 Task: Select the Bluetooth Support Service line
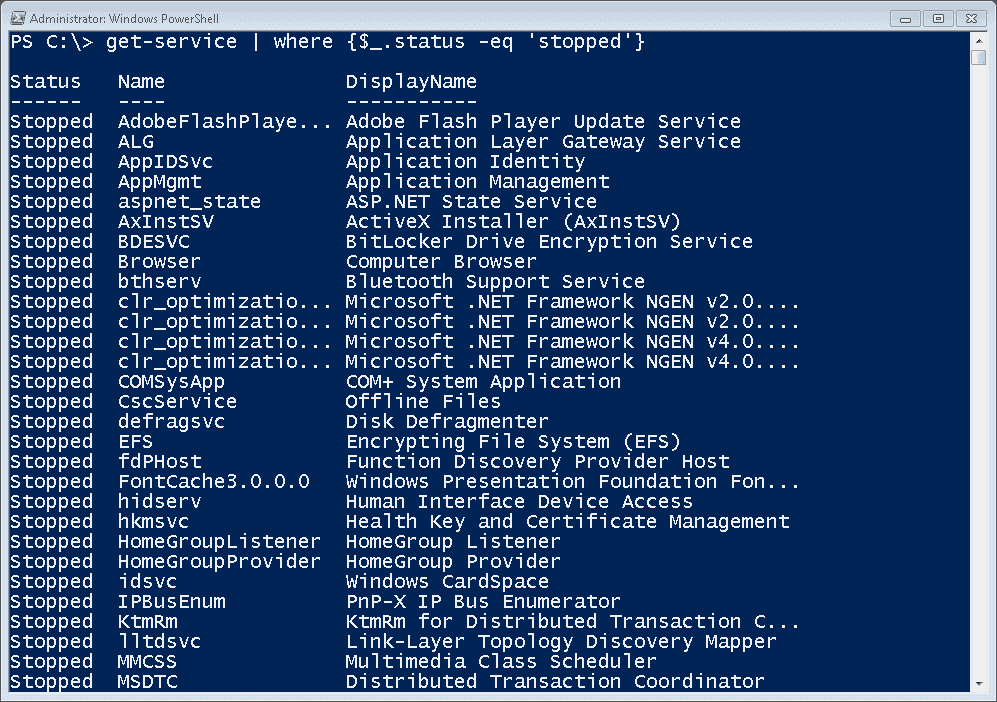coord(494,281)
